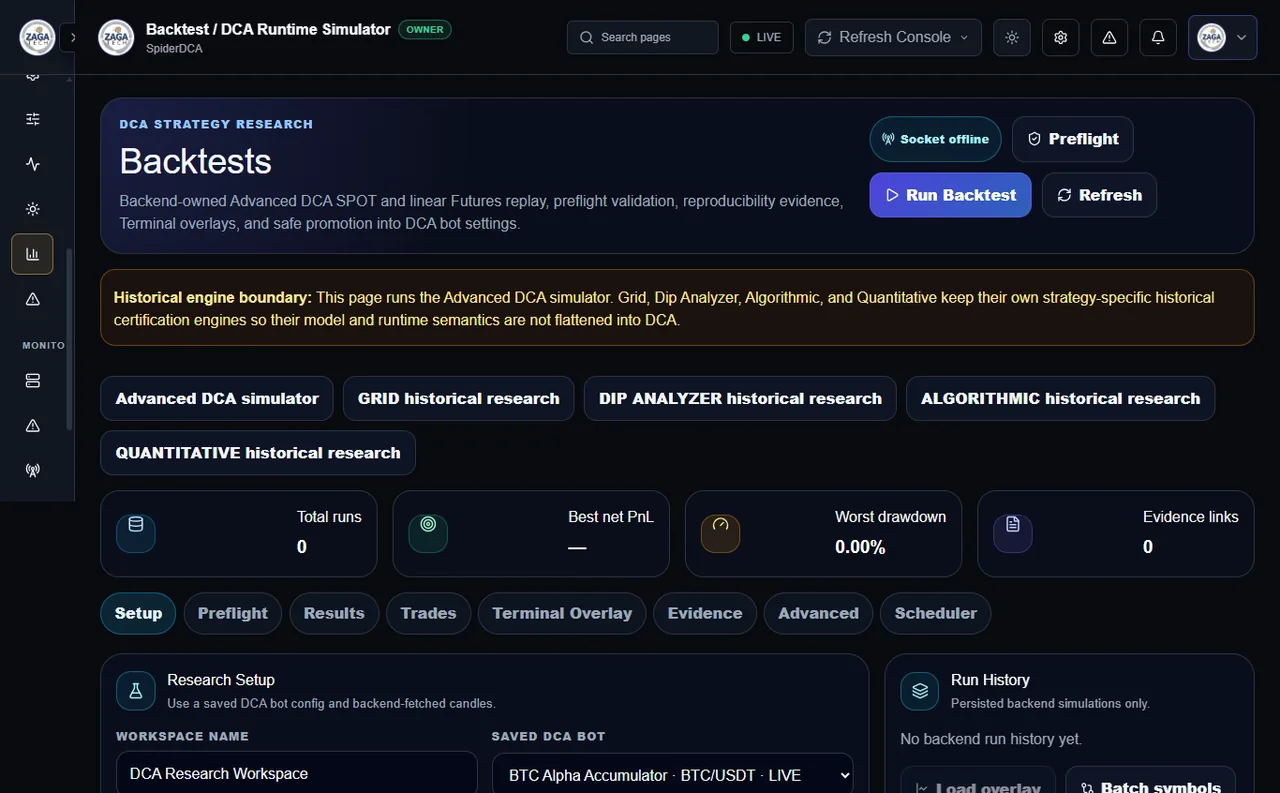
Task: Switch to the Setup tab
Action: [x=138, y=613]
